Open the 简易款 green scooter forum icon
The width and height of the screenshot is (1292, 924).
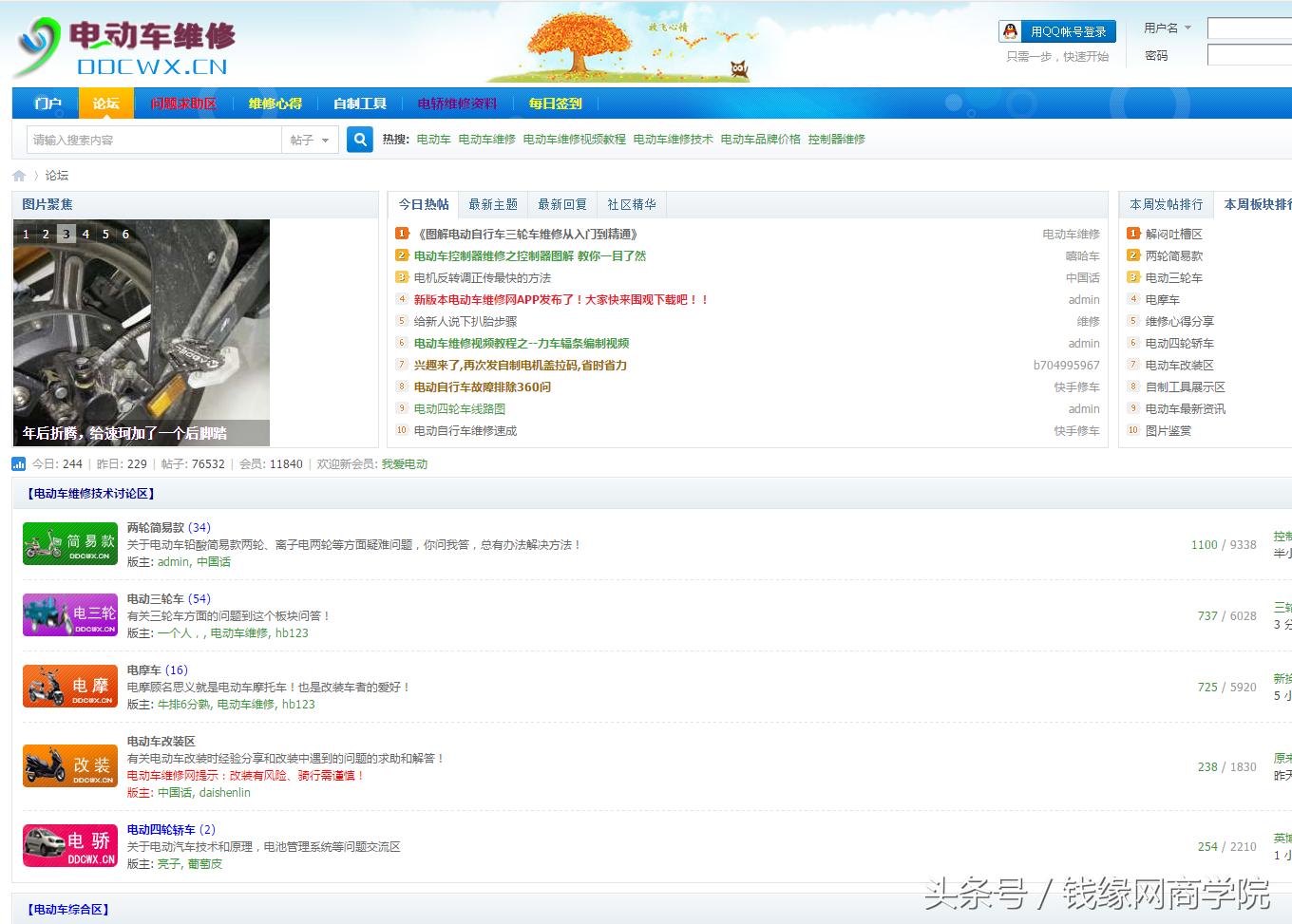69,543
